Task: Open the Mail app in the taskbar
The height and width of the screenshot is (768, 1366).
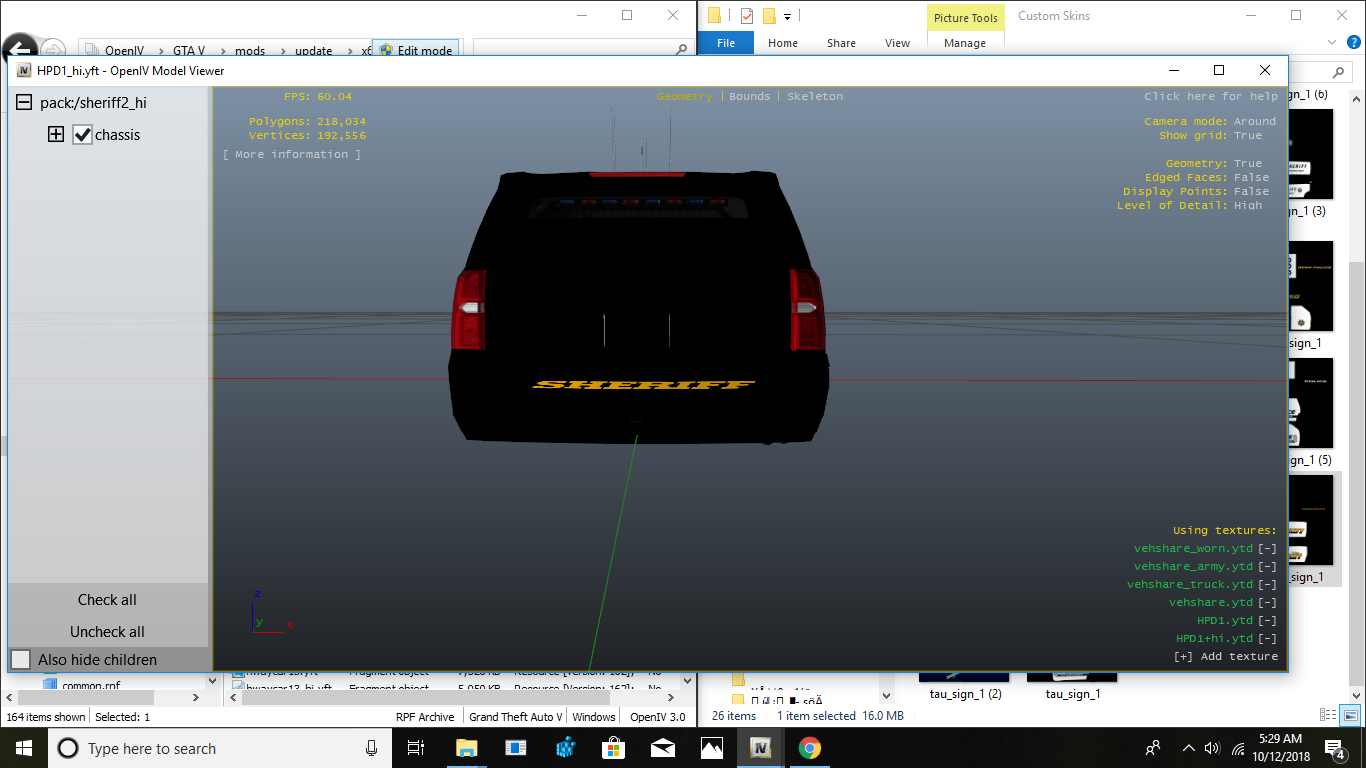Action: 662,748
